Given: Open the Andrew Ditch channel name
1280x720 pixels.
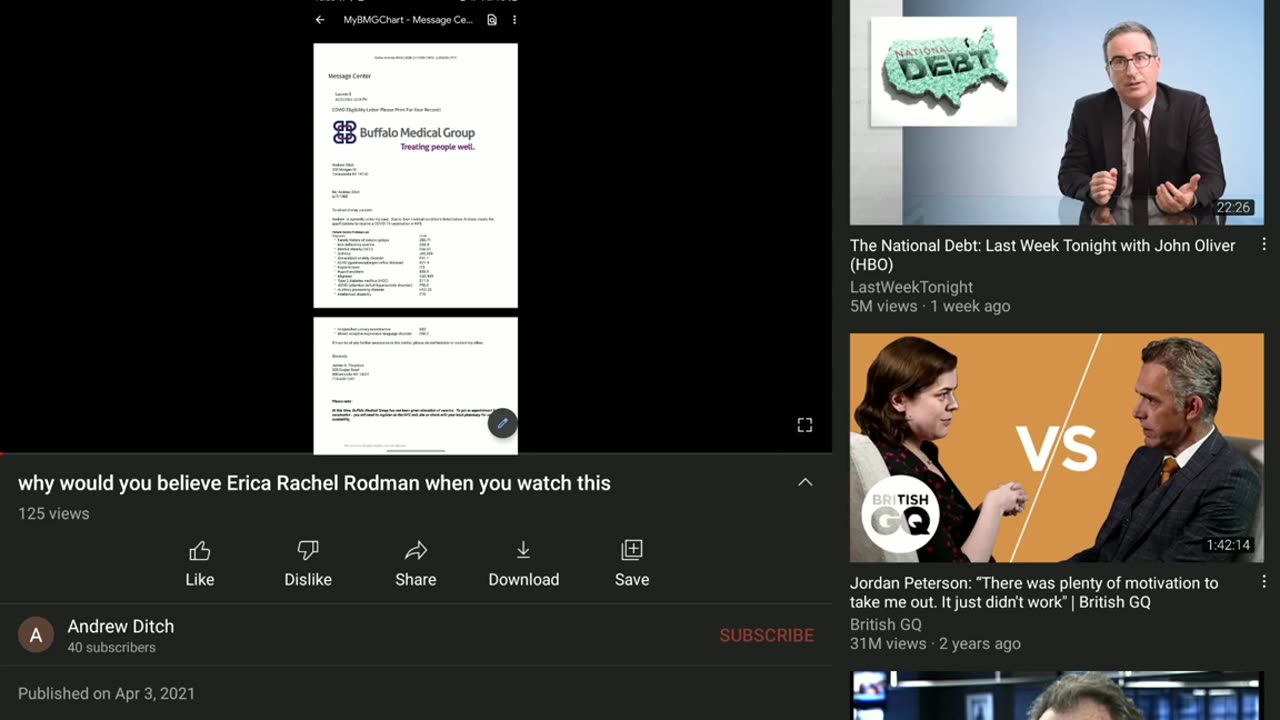Looking at the screenshot, I should (121, 626).
